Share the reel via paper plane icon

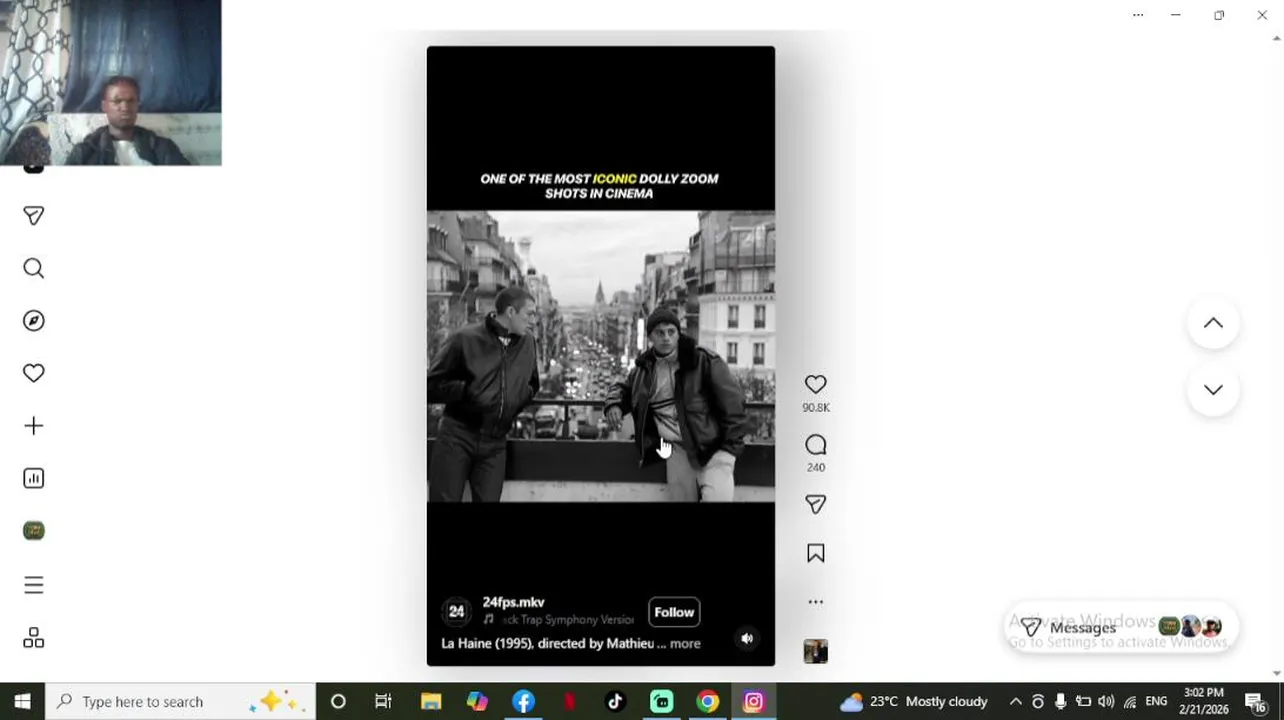point(815,505)
